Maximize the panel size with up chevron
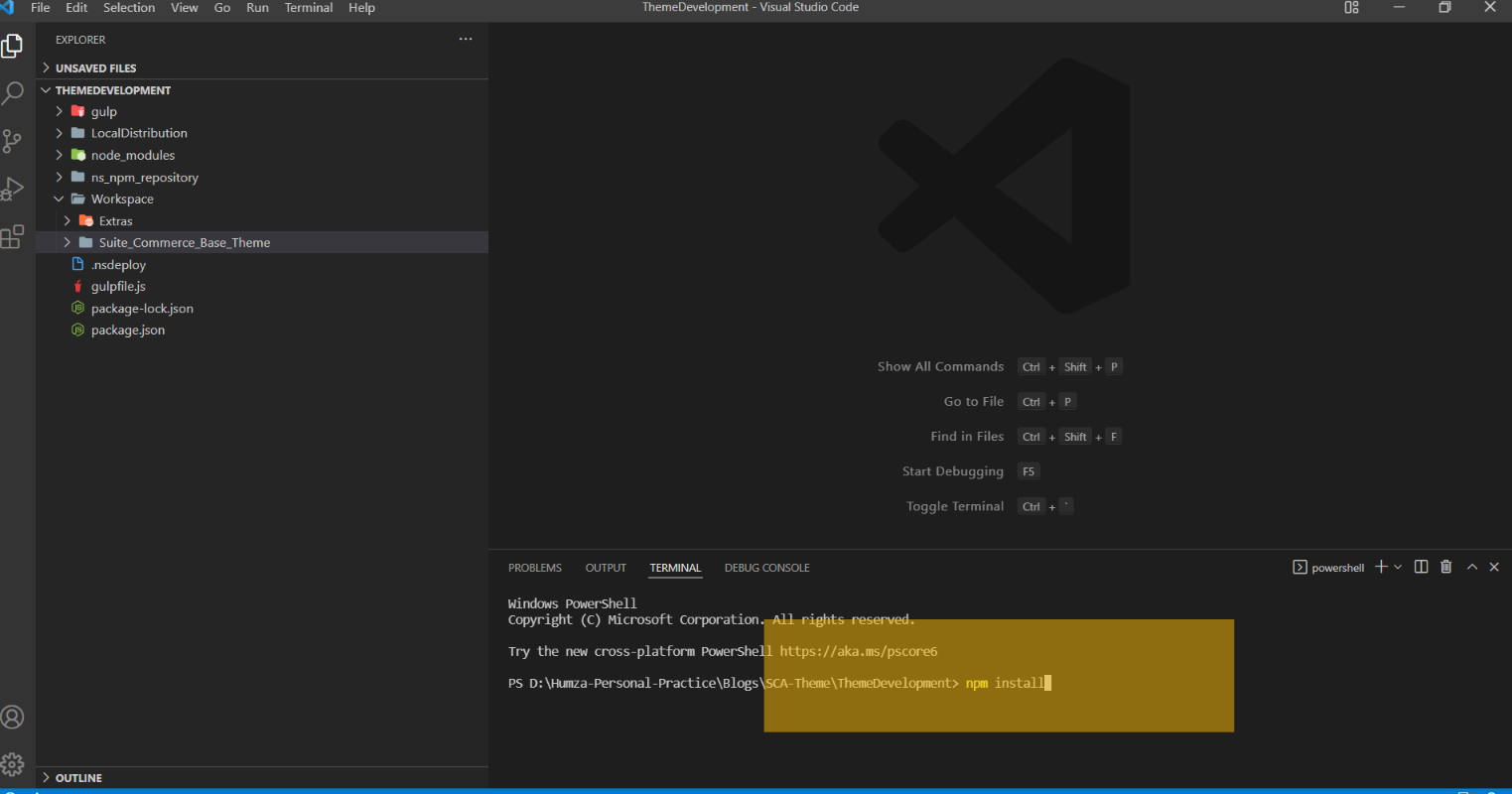The width and height of the screenshot is (1512, 794). (x=1472, y=567)
